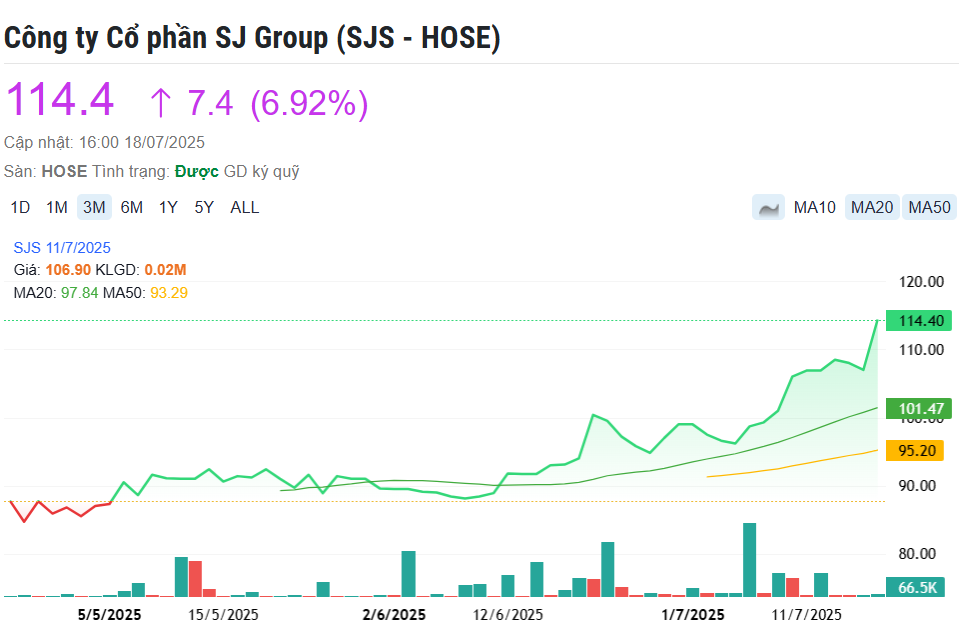Click the 2/6/2025 date axis label
Image resolution: width=959 pixels, height=629 pixels.
click(x=394, y=614)
